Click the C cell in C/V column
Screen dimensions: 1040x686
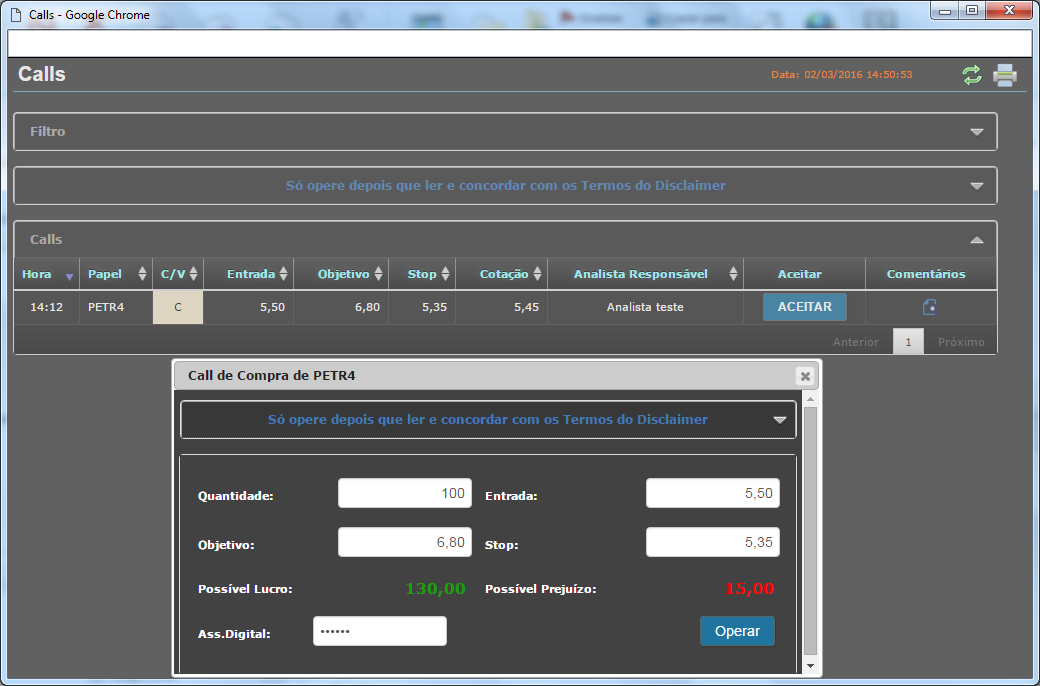point(178,307)
